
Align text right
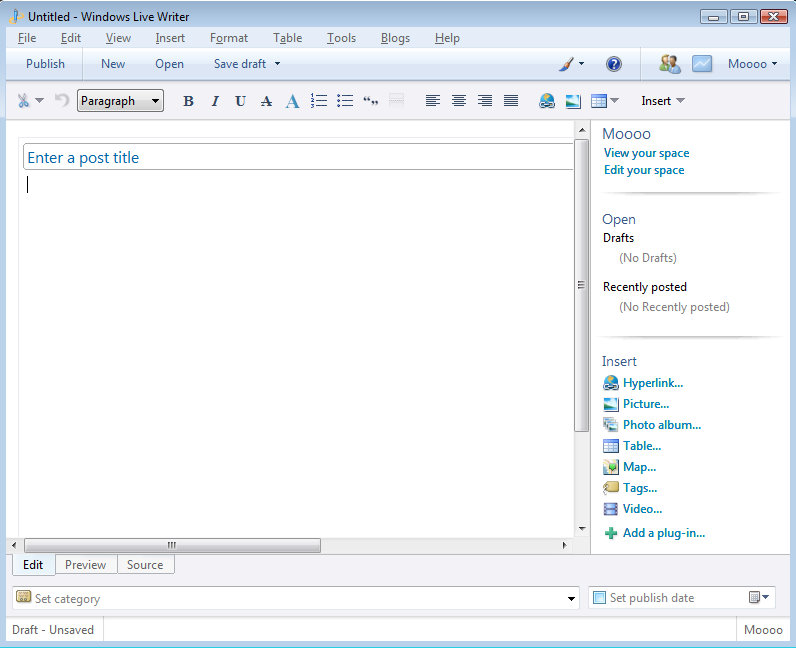pos(485,101)
